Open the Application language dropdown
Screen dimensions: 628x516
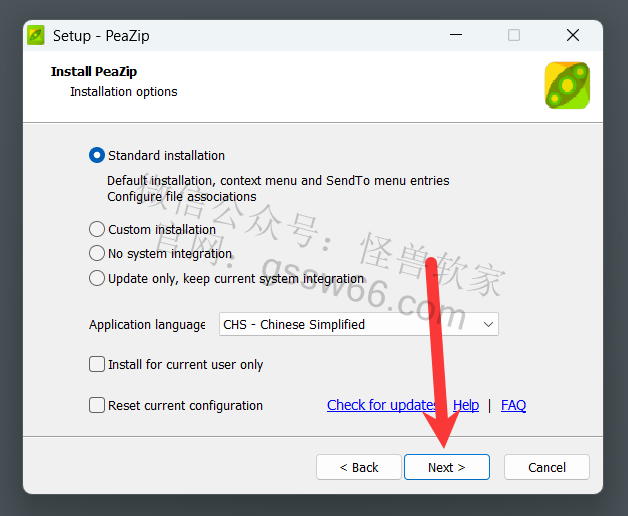tap(358, 324)
